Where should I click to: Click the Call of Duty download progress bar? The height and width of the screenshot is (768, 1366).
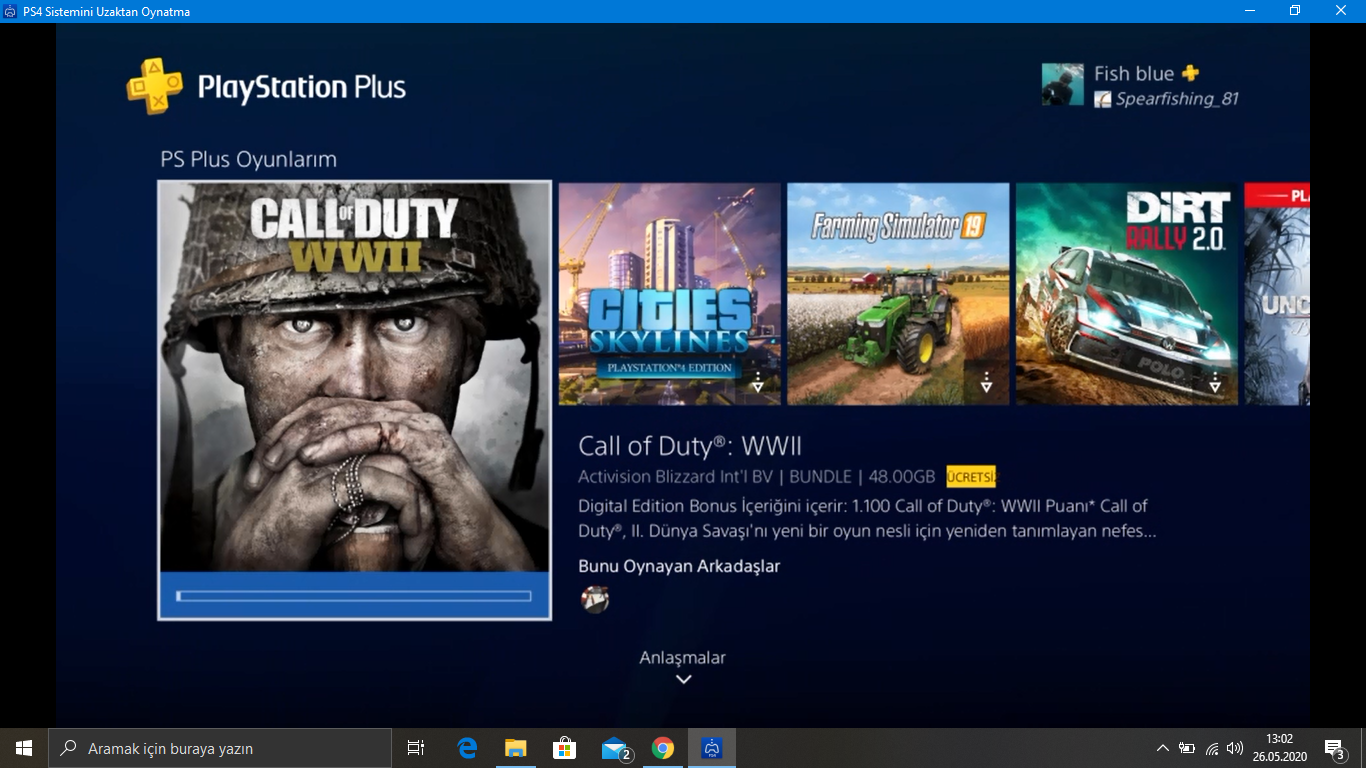[354, 596]
